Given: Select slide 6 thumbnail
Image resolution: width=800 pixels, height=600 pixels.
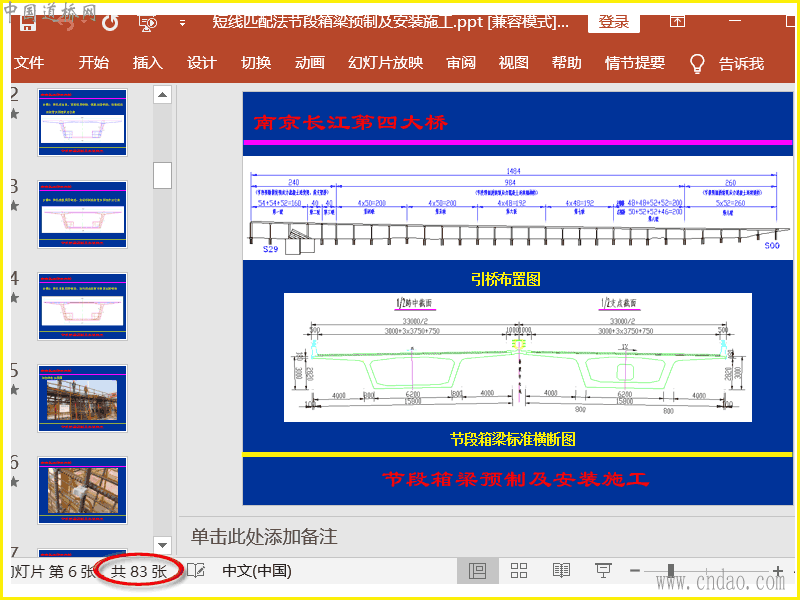Looking at the screenshot, I should pos(82,490).
